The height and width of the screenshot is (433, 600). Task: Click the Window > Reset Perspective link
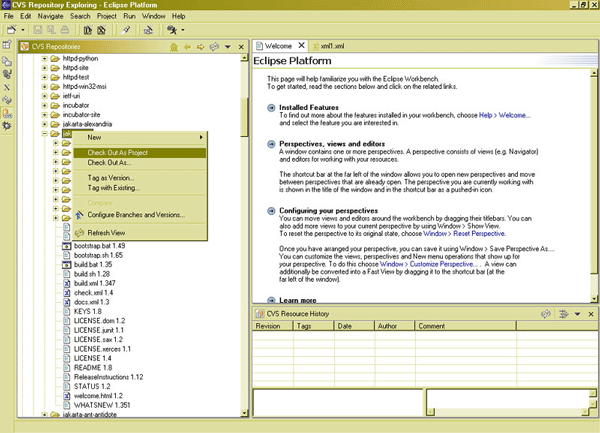(465, 234)
